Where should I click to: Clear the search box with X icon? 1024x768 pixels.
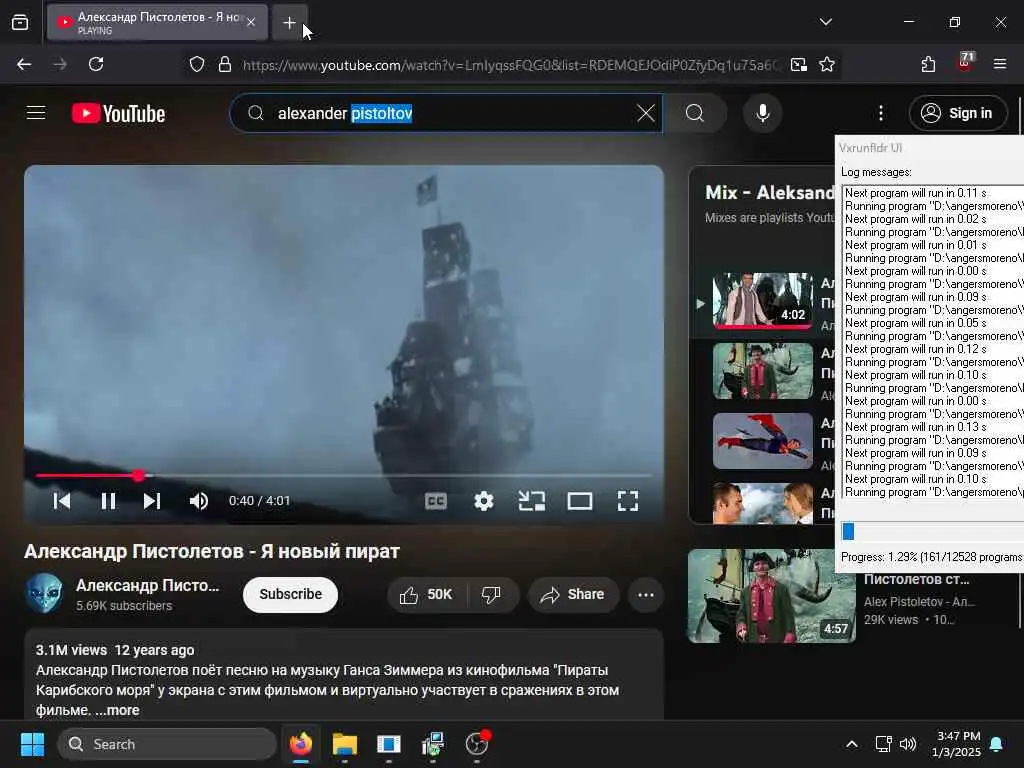(x=645, y=114)
